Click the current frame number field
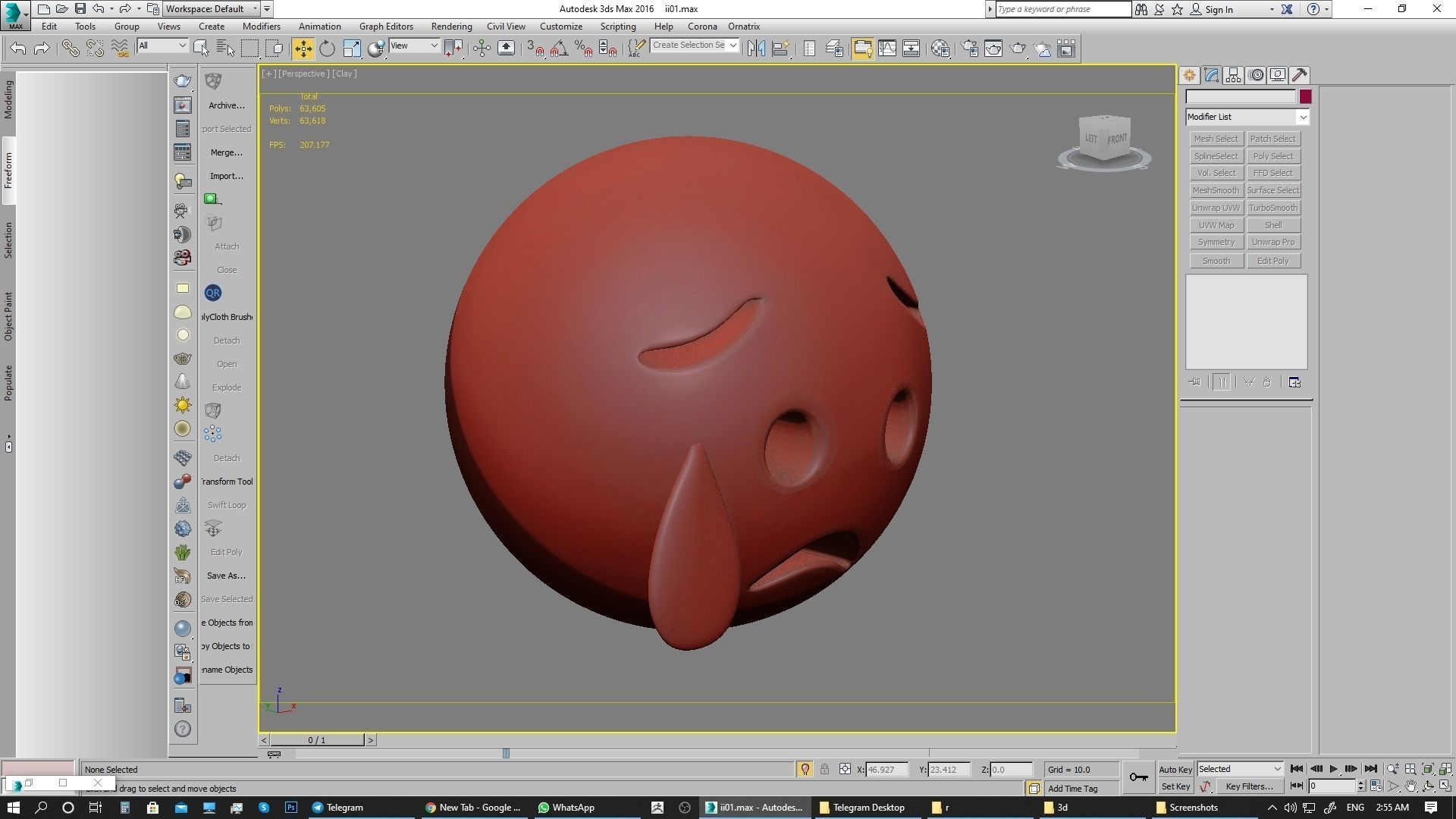 coord(1332,786)
